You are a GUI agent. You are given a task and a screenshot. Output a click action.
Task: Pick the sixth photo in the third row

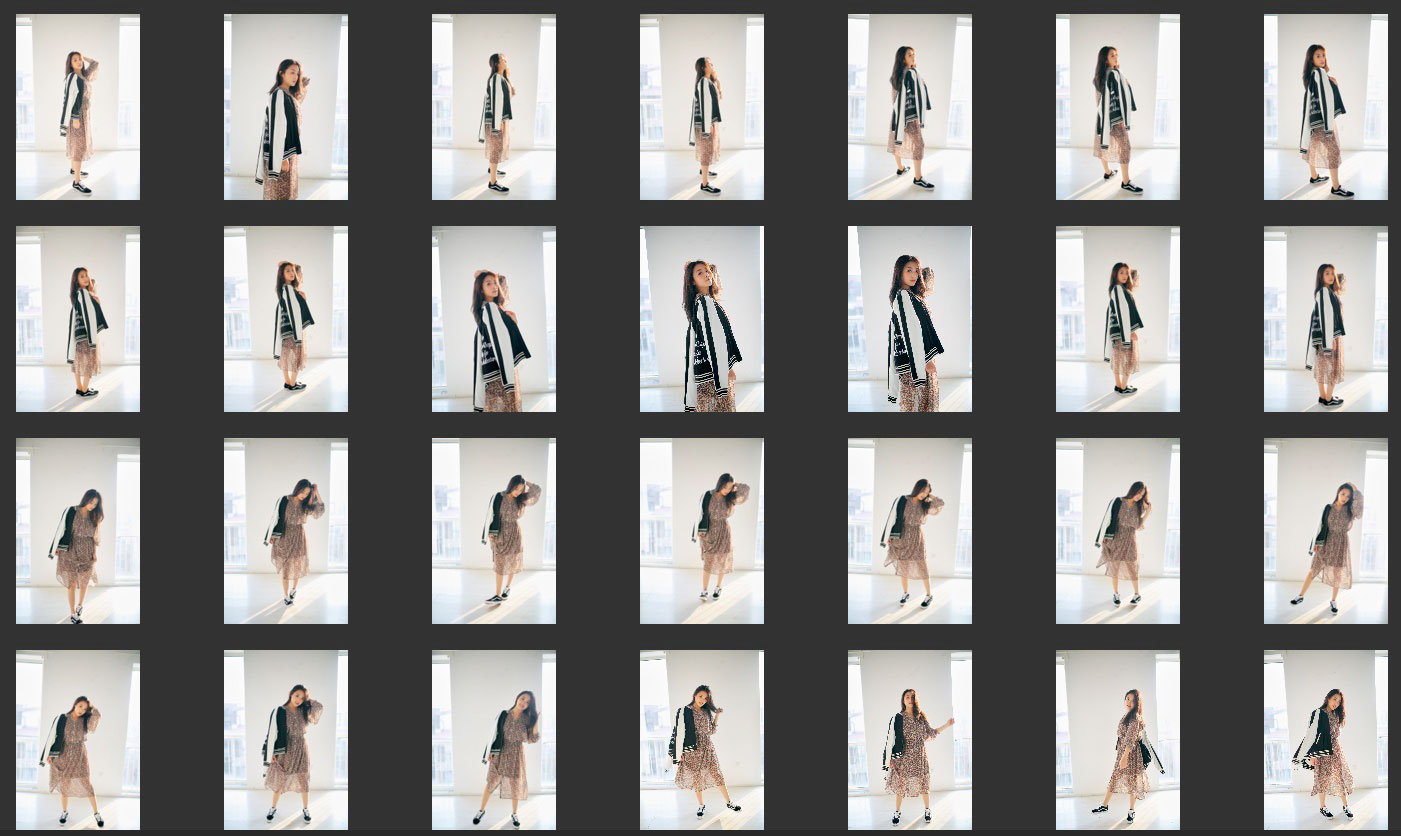click(x=1118, y=531)
